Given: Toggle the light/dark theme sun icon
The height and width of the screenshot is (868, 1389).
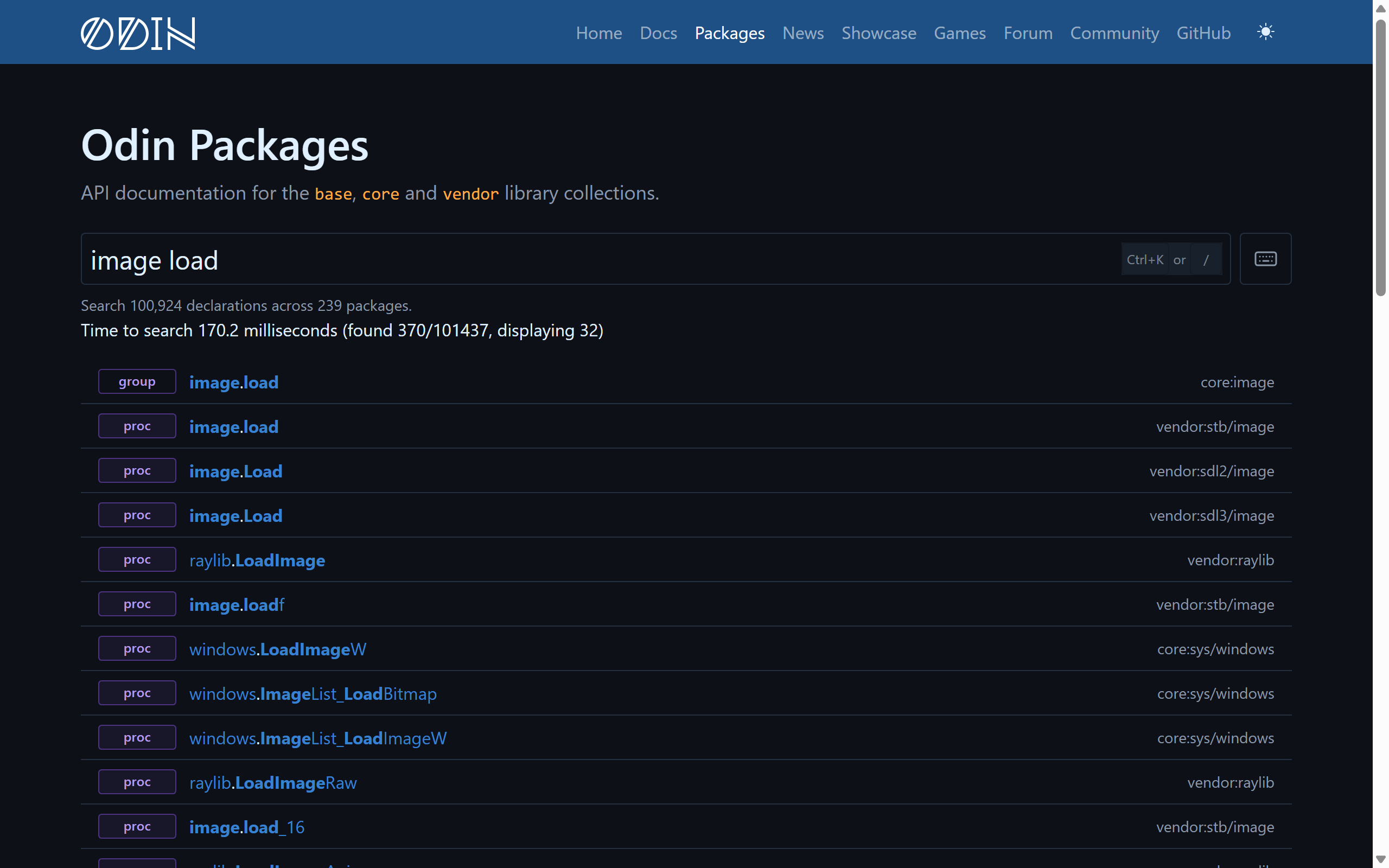Looking at the screenshot, I should pos(1265,31).
